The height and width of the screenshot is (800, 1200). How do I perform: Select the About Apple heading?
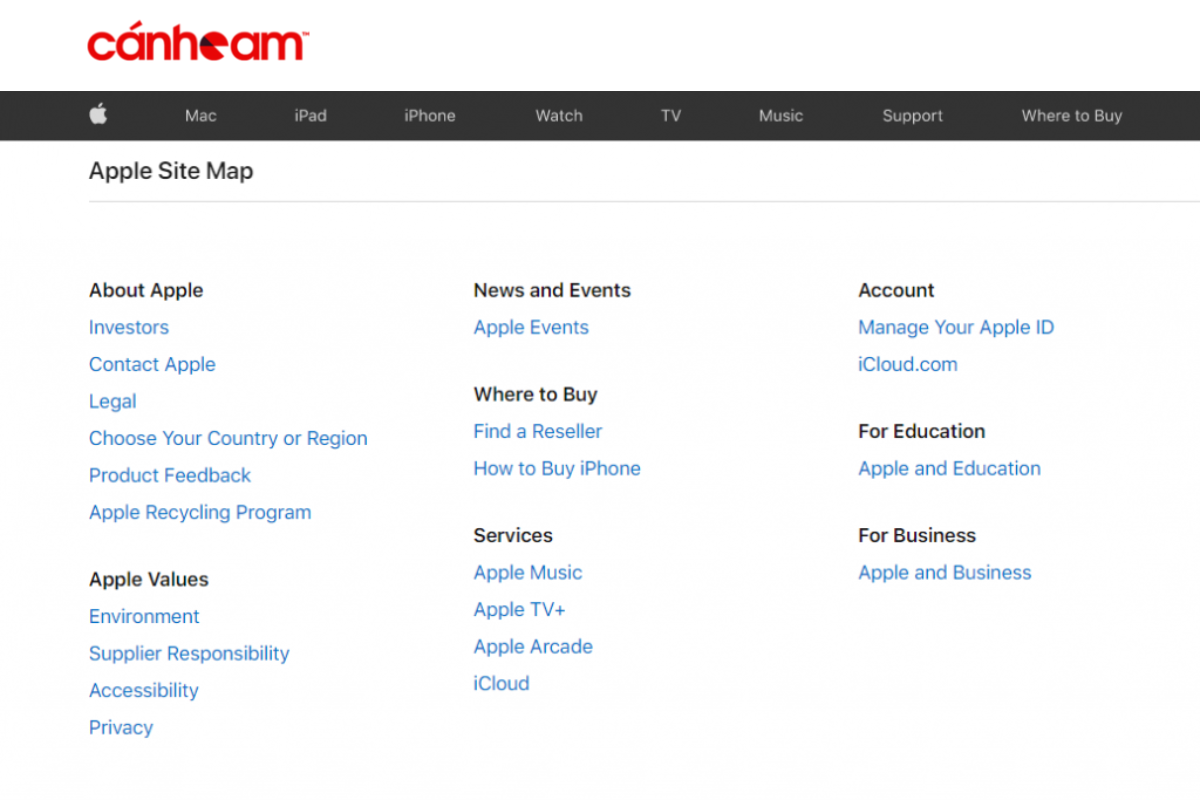coord(146,290)
